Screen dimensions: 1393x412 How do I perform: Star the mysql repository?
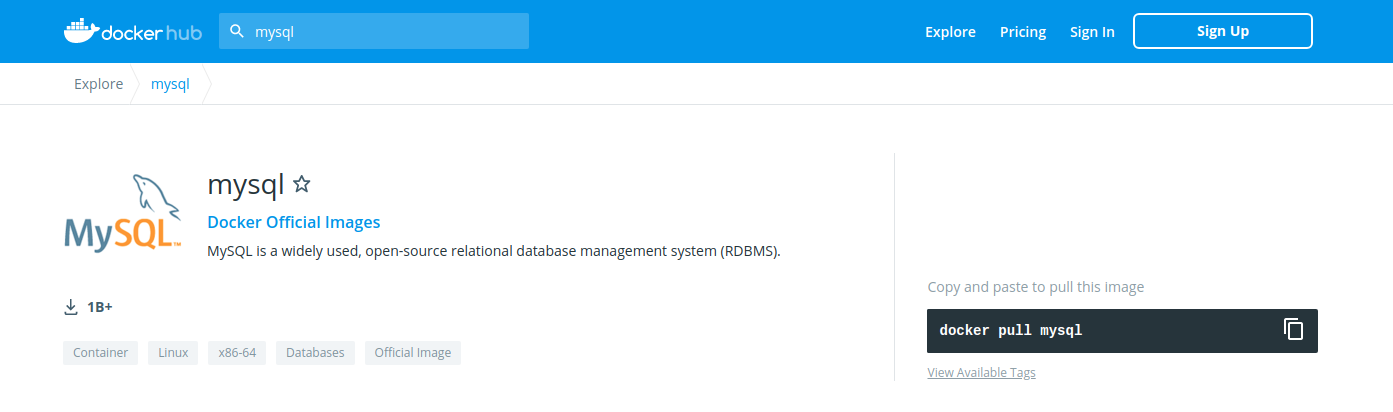coord(302,185)
